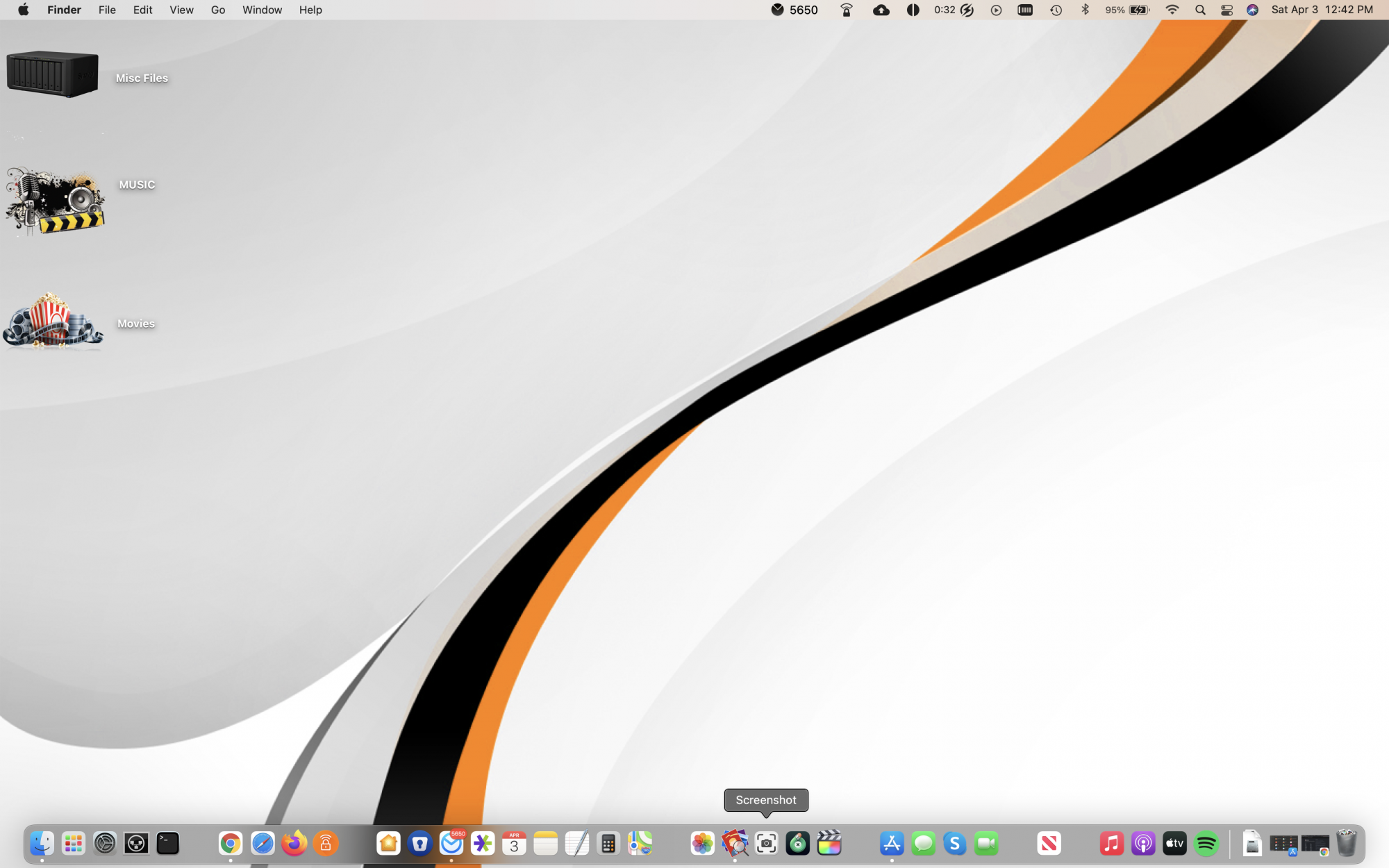Expand the Time Machine menu bar dropdown
Screen dimensions: 1389x868
(x=1056, y=10)
